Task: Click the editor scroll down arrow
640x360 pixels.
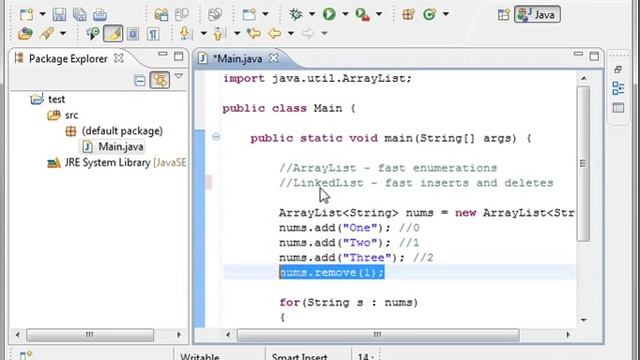Action: click(x=583, y=320)
